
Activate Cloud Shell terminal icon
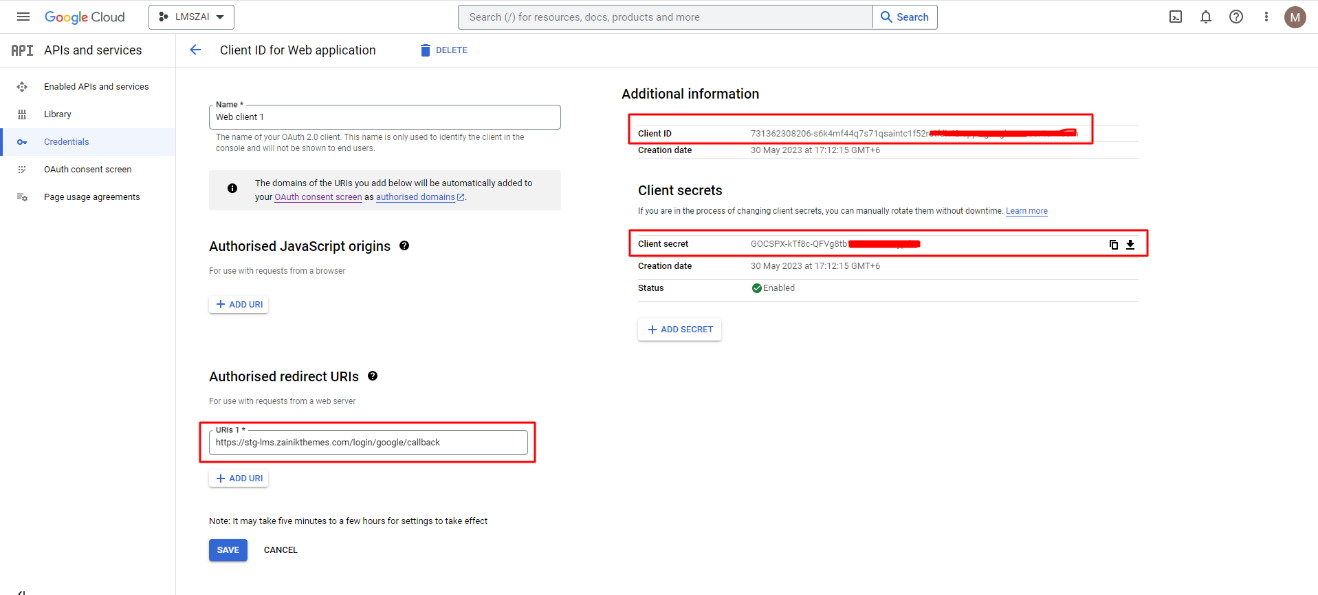pos(1176,17)
